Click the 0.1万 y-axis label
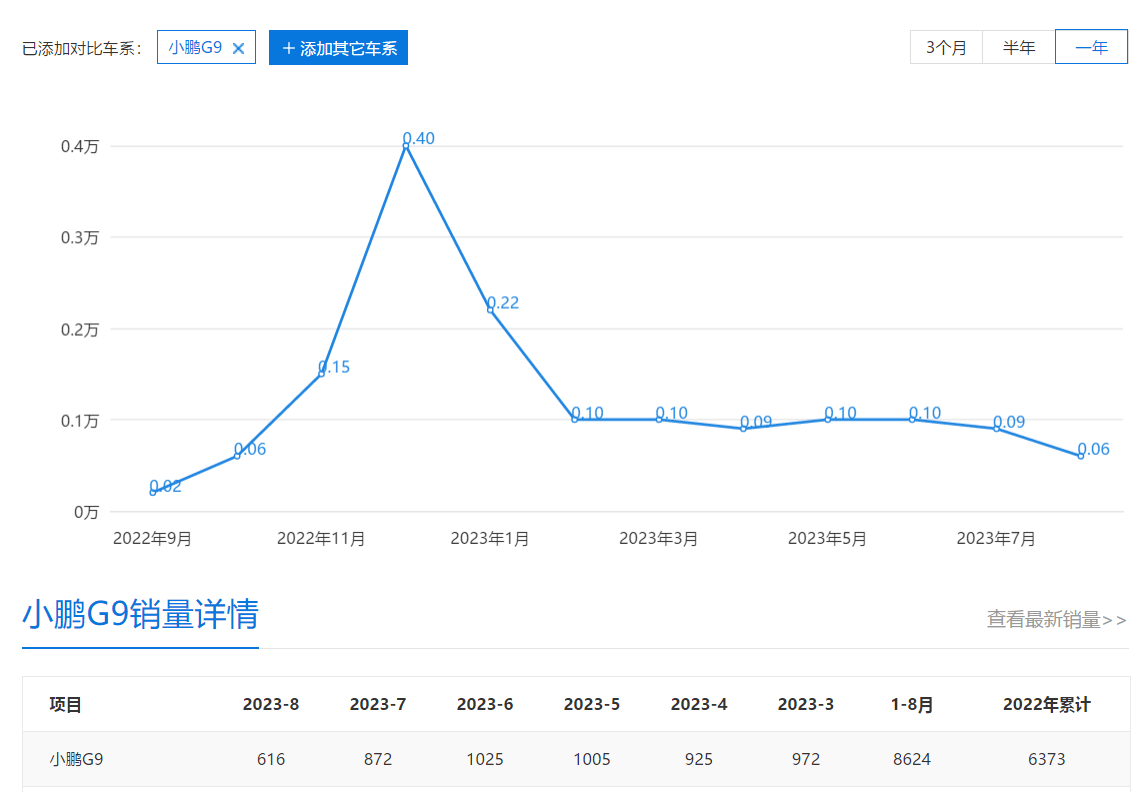This screenshot has height=792, width=1137. [80, 421]
